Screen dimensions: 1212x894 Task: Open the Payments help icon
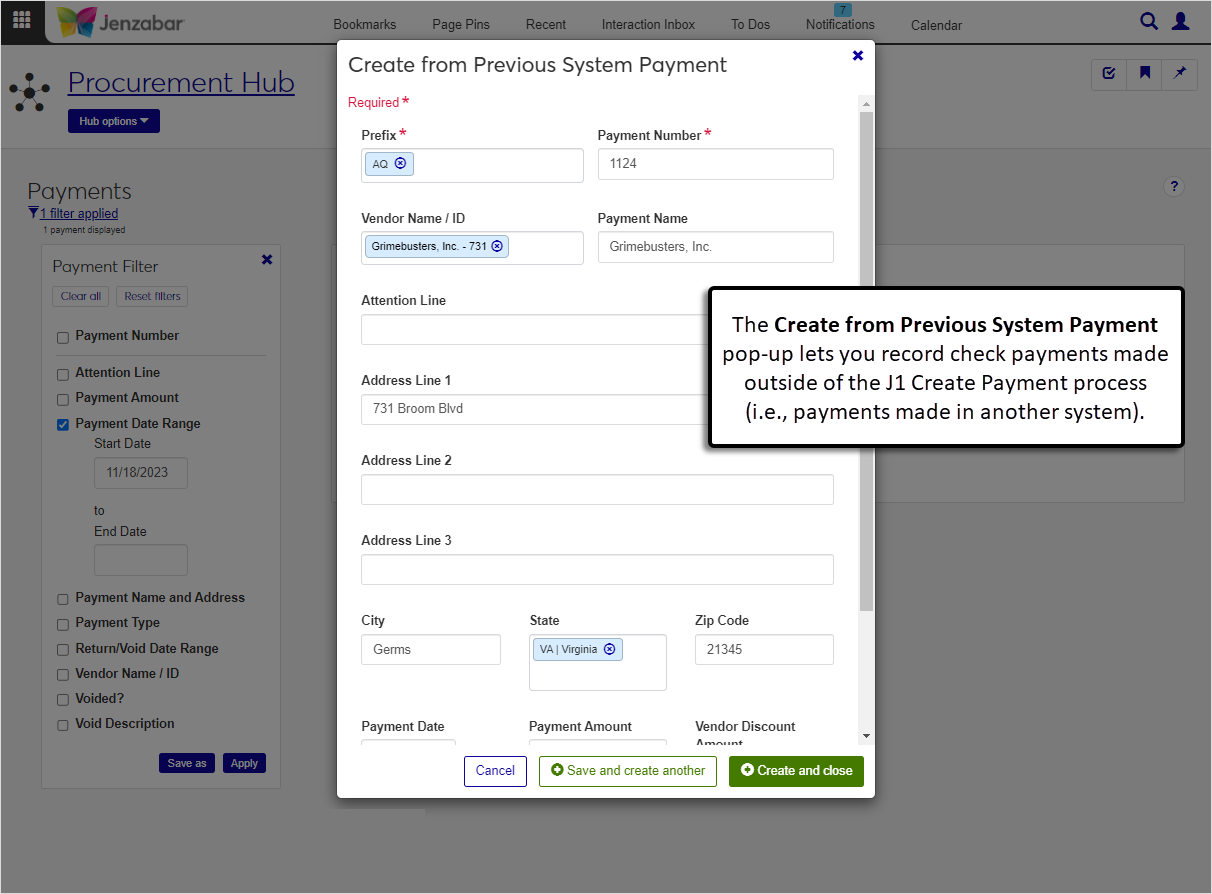click(x=1175, y=186)
